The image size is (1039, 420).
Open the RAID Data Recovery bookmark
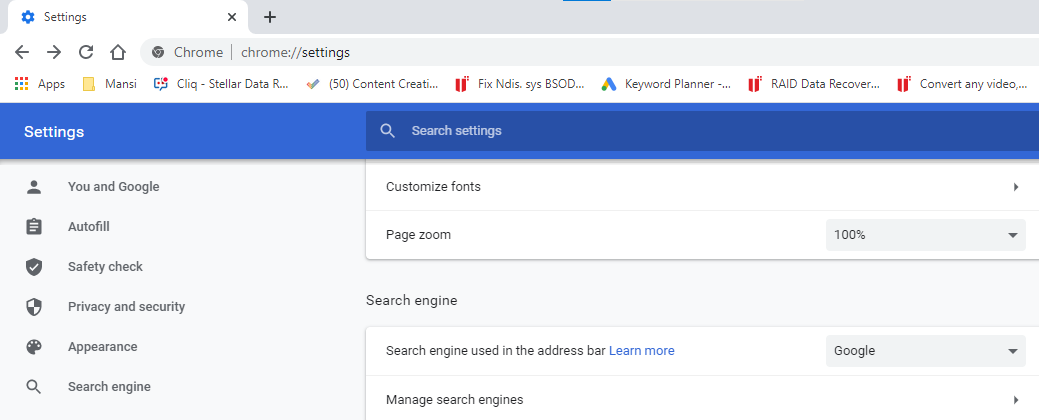814,84
